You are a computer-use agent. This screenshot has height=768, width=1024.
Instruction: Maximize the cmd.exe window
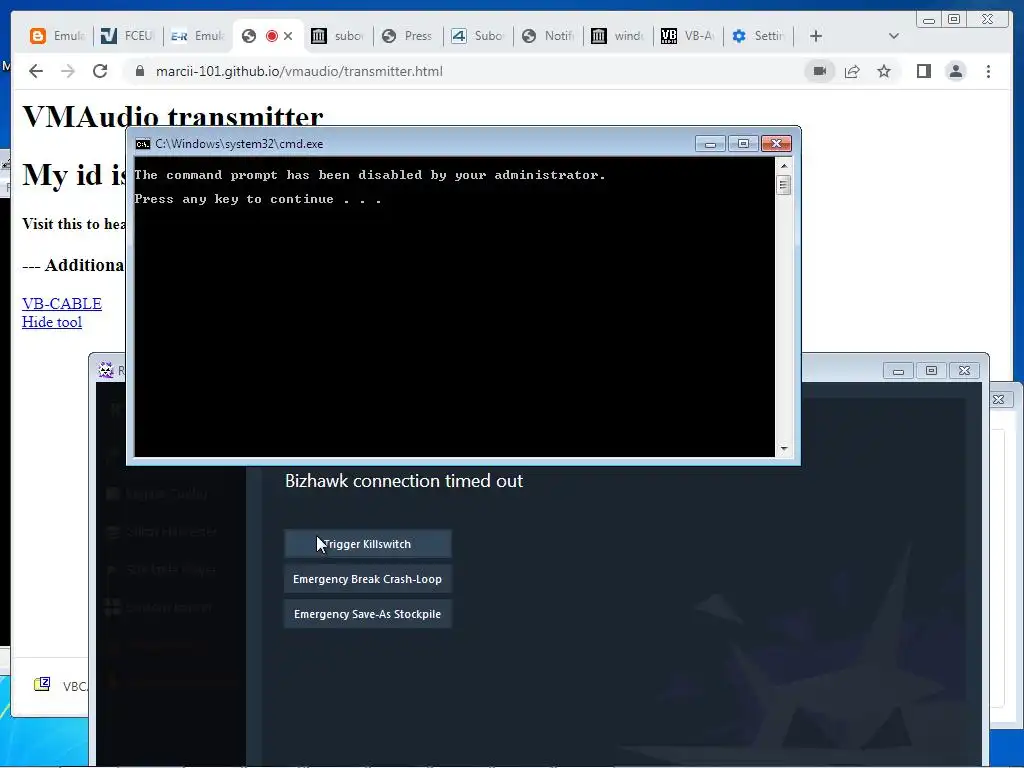point(743,144)
